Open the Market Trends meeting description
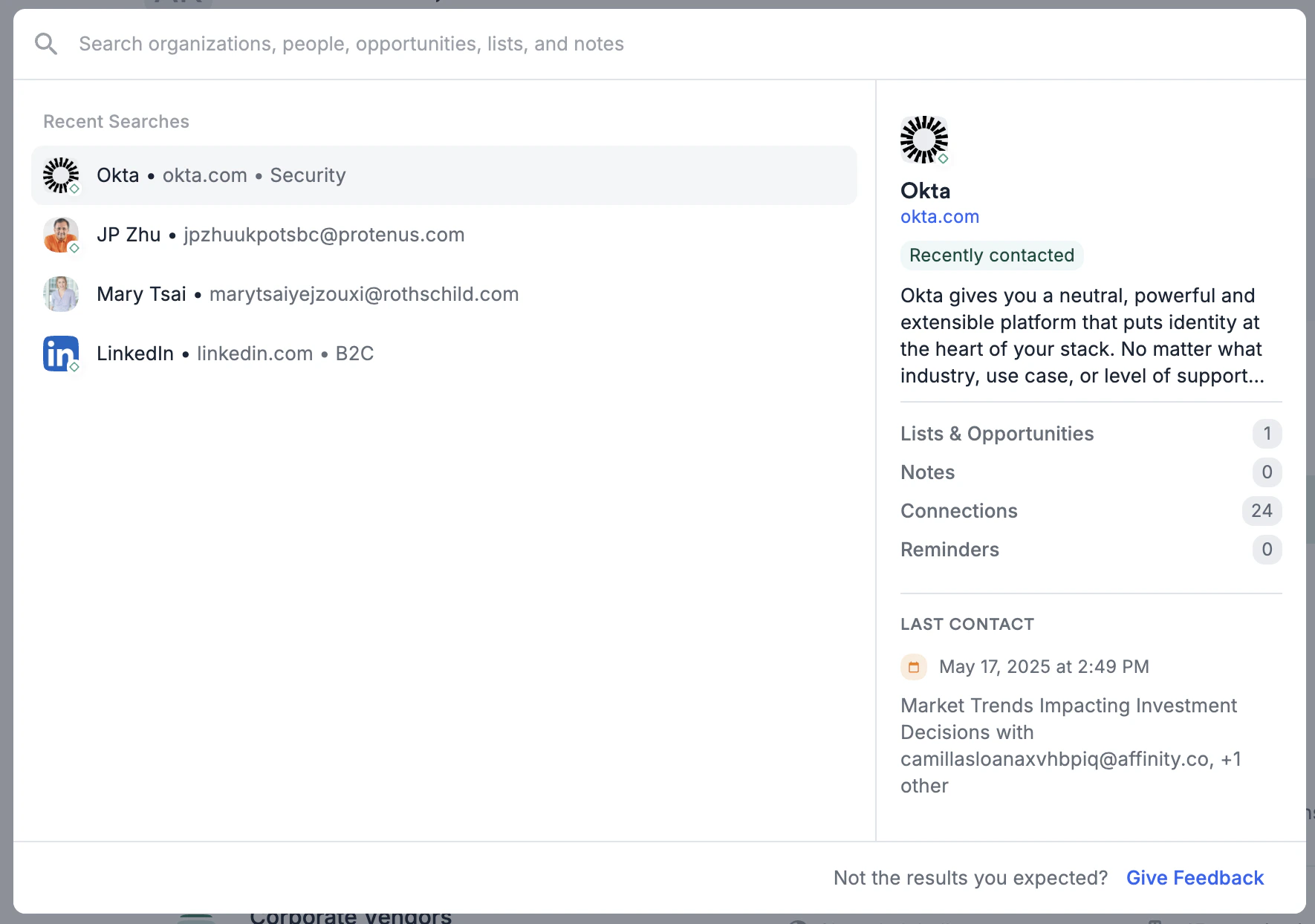Image resolution: width=1315 pixels, height=924 pixels. pyautogui.click(x=1071, y=746)
